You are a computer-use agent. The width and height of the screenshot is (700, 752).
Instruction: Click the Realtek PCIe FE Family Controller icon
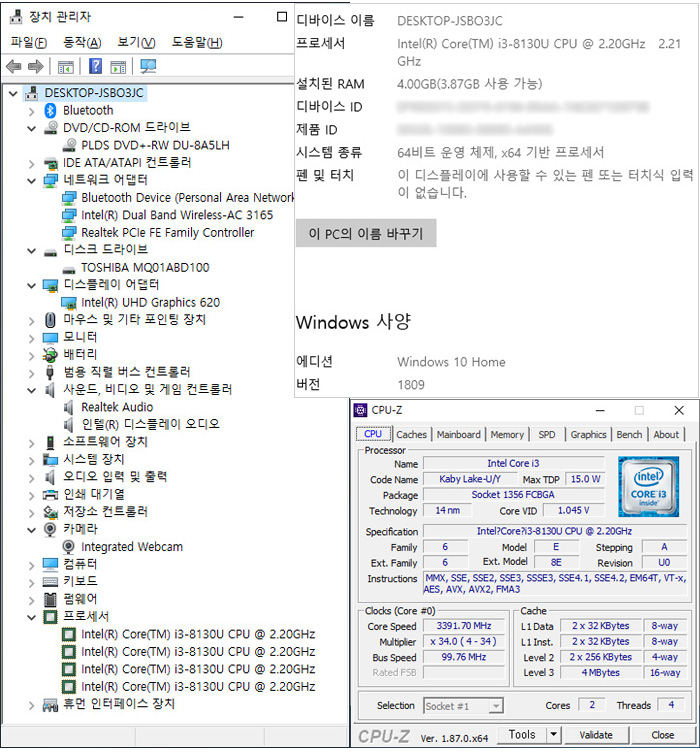[69, 233]
